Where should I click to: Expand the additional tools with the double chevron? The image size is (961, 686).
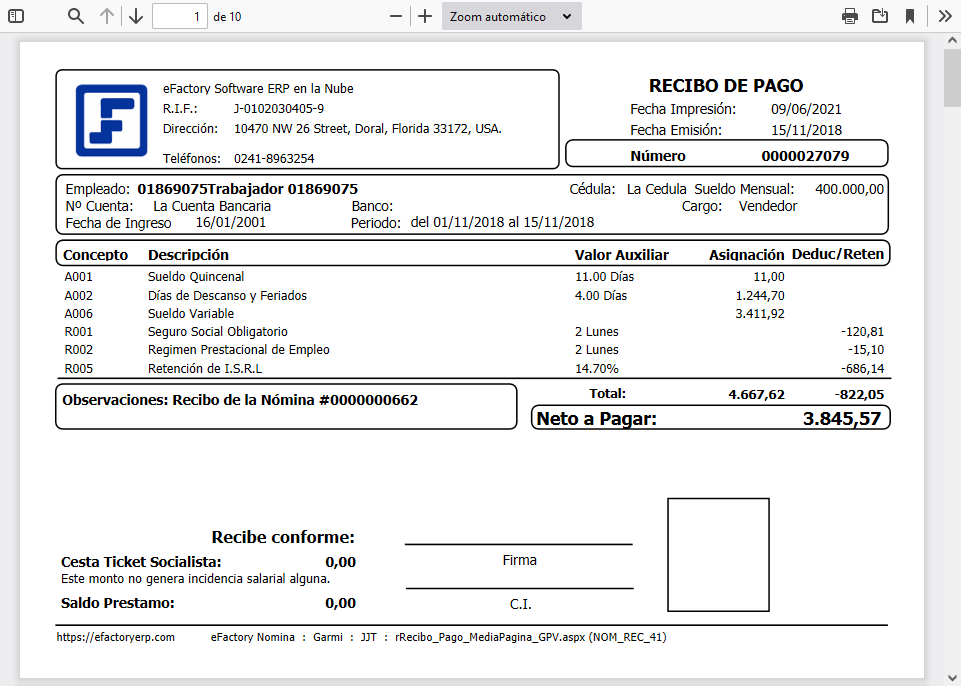tap(944, 16)
